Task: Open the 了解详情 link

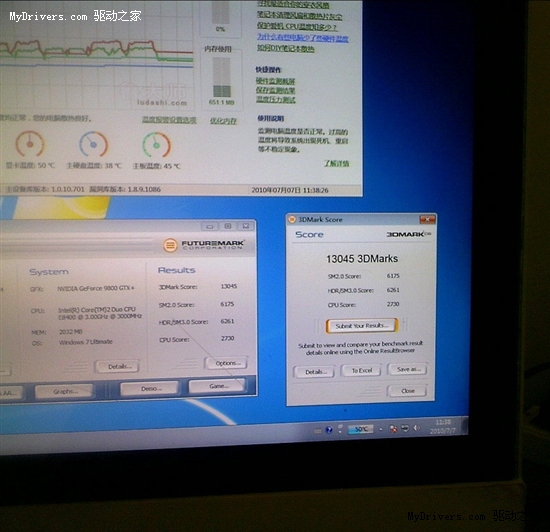Action: coord(337,163)
